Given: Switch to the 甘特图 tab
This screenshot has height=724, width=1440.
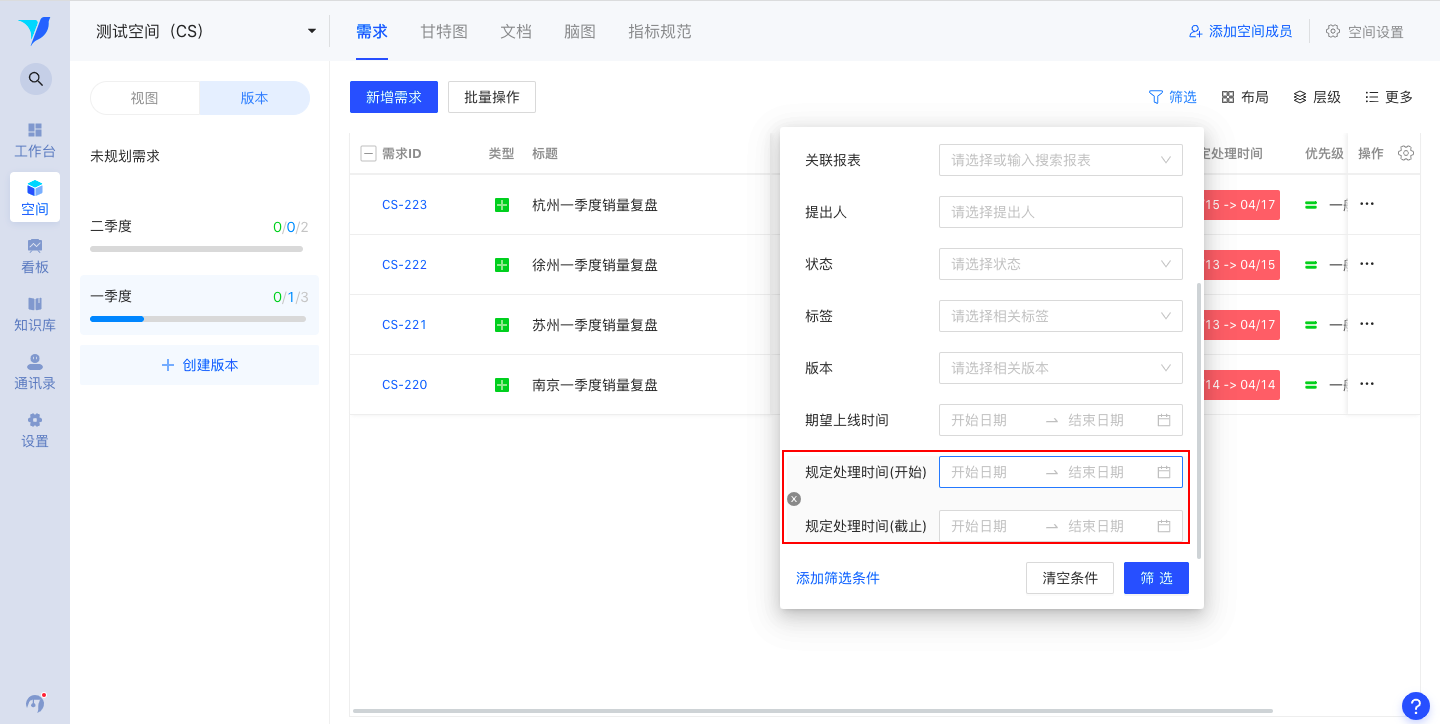Looking at the screenshot, I should (443, 31).
